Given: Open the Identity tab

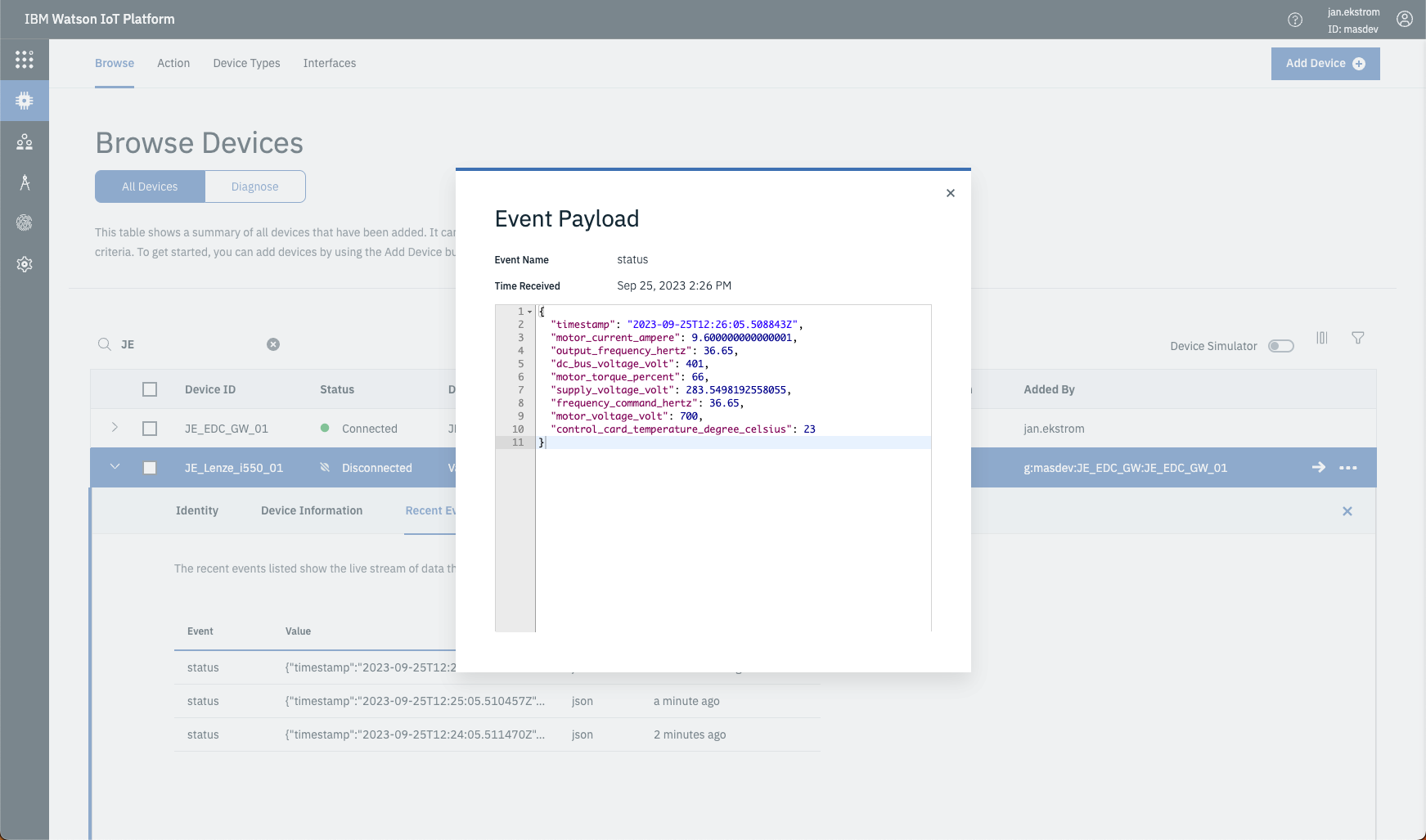Looking at the screenshot, I should [197, 510].
